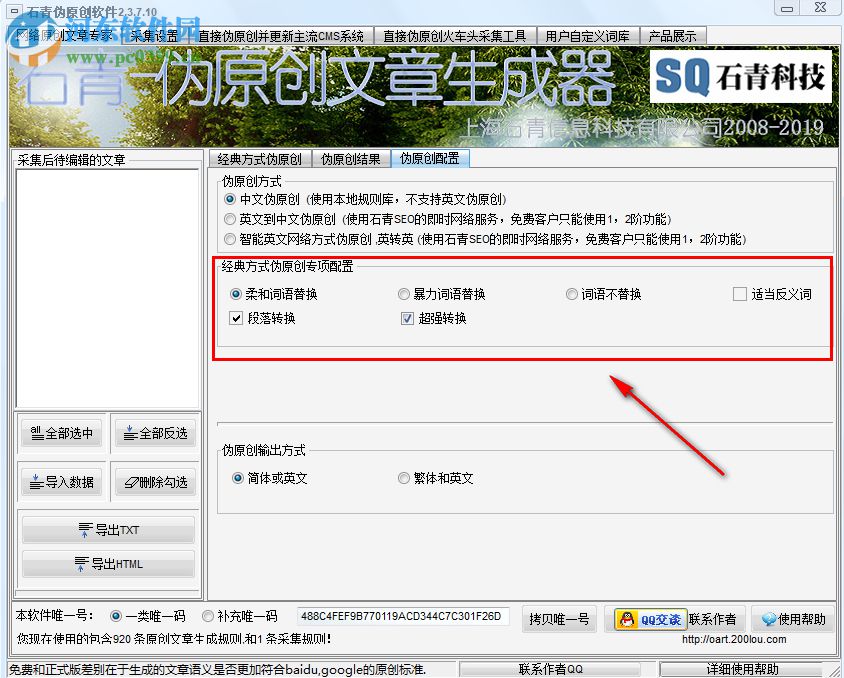
Task: Open the 产品展示 tab
Action: point(672,36)
